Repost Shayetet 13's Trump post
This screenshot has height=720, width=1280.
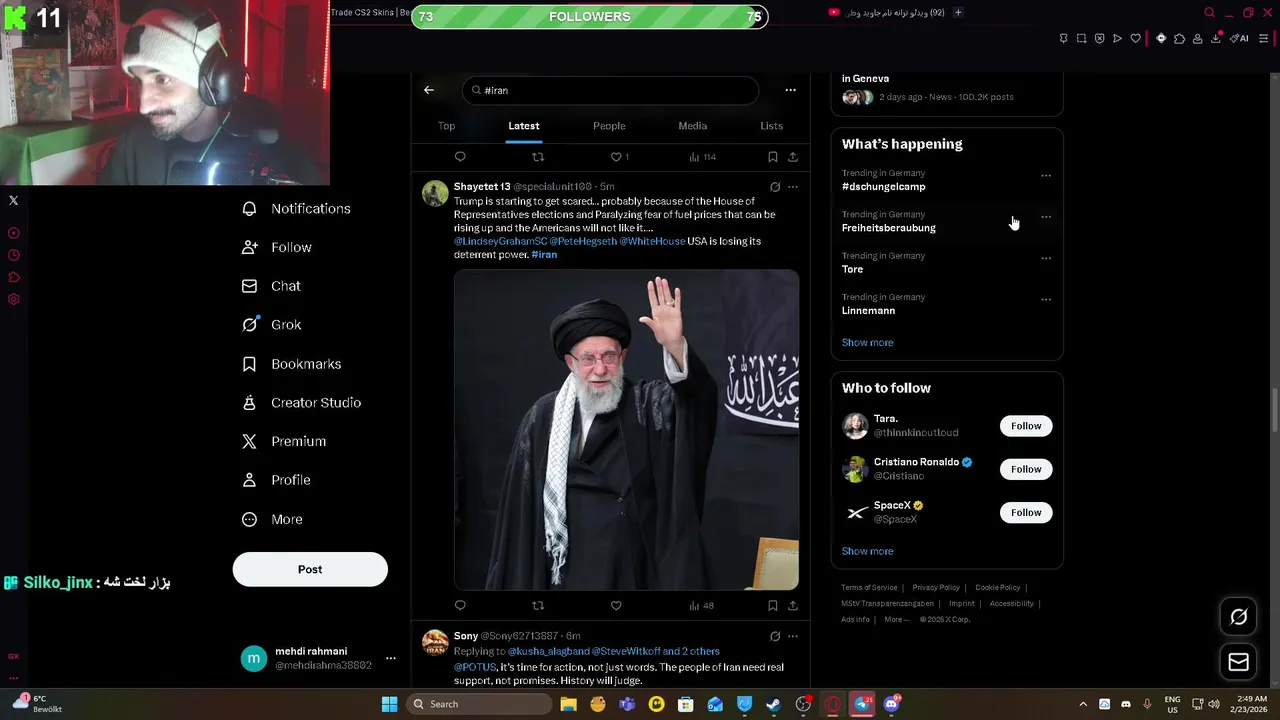click(x=538, y=605)
